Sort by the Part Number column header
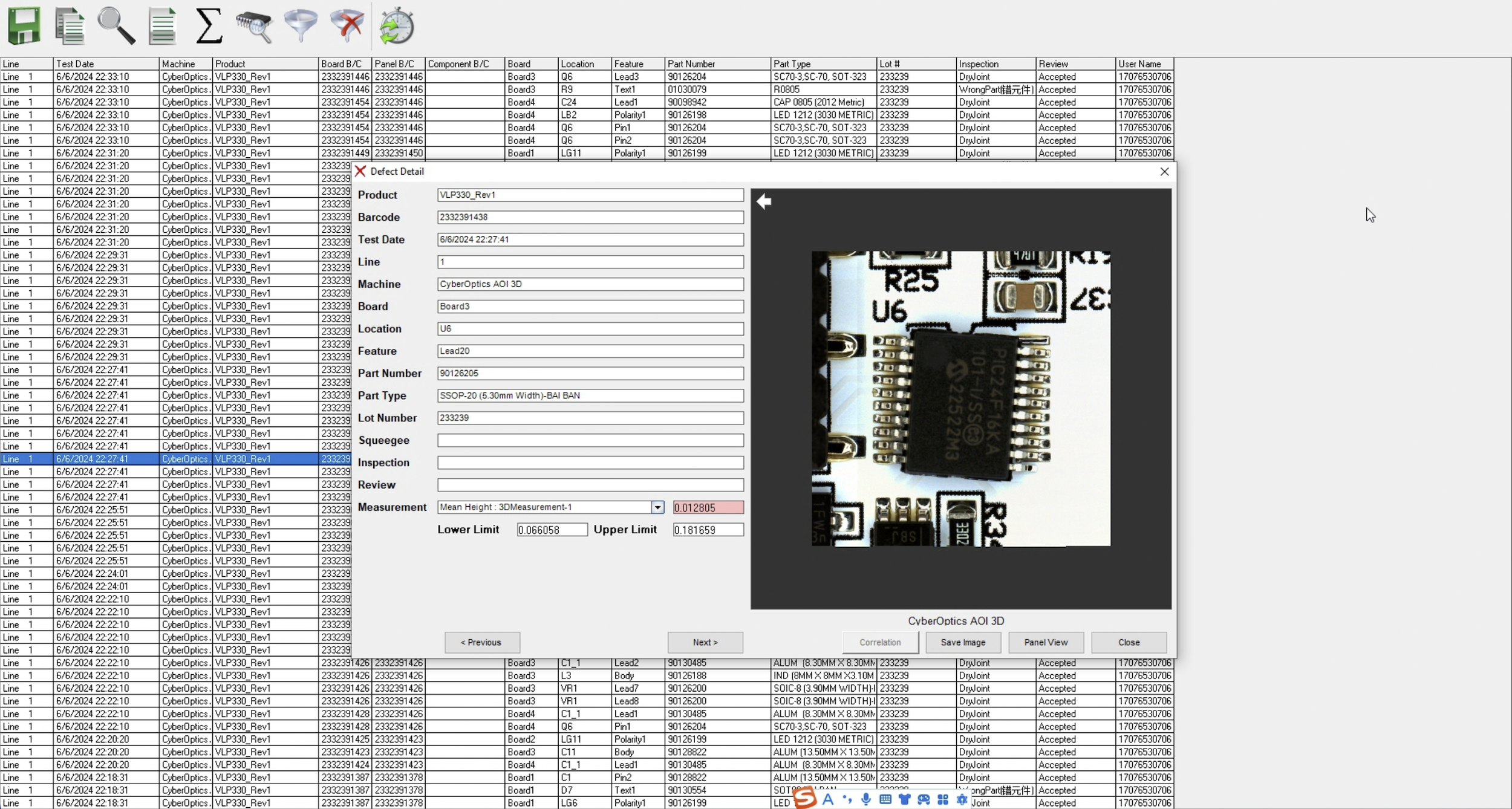The height and width of the screenshot is (809, 1512). (x=718, y=63)
